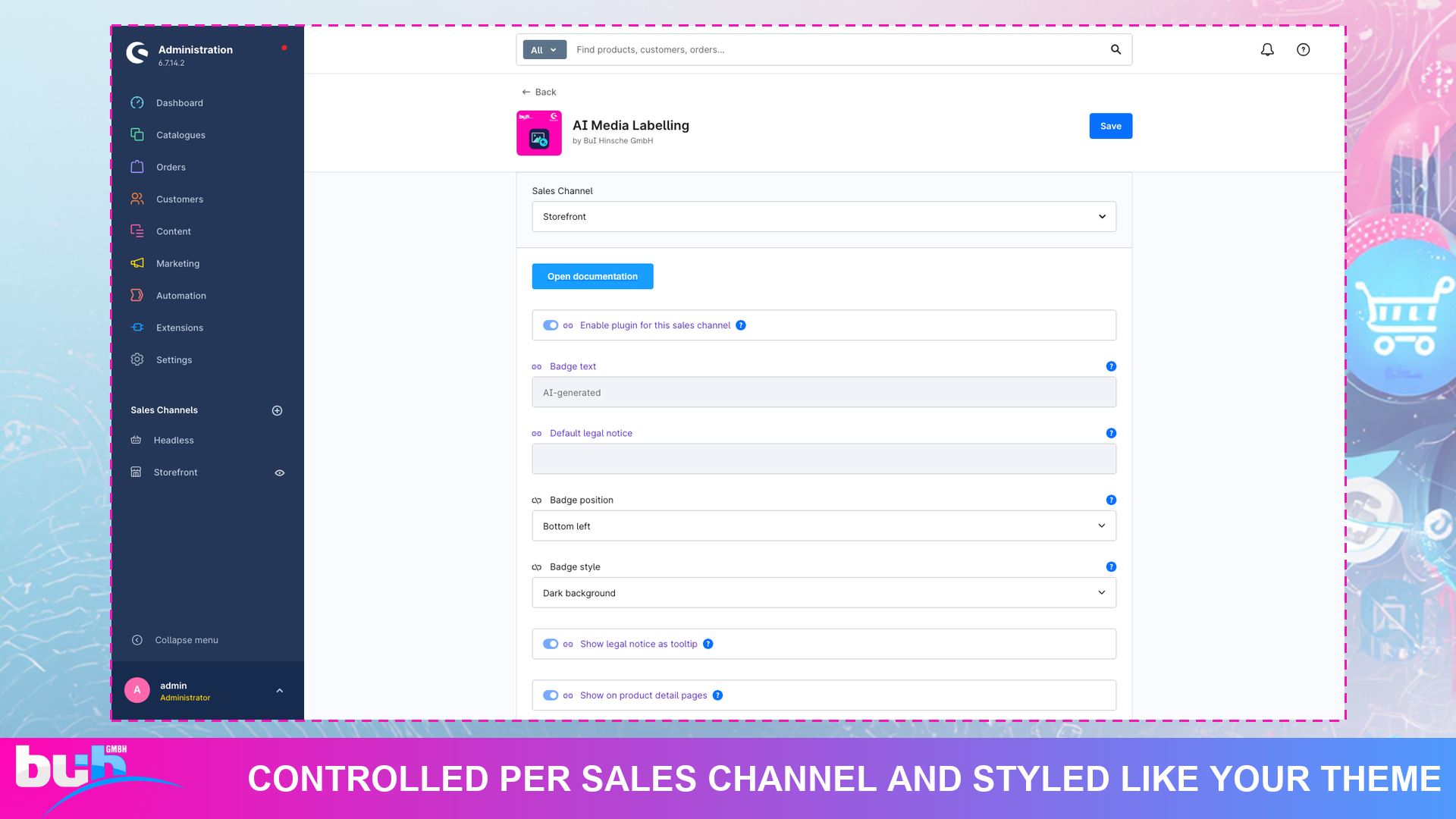Image resolution: width=1456 pixels, height=819 pixels.
Task: Click help icon beside Enable plugin toggle
Action: coord(741,325)
